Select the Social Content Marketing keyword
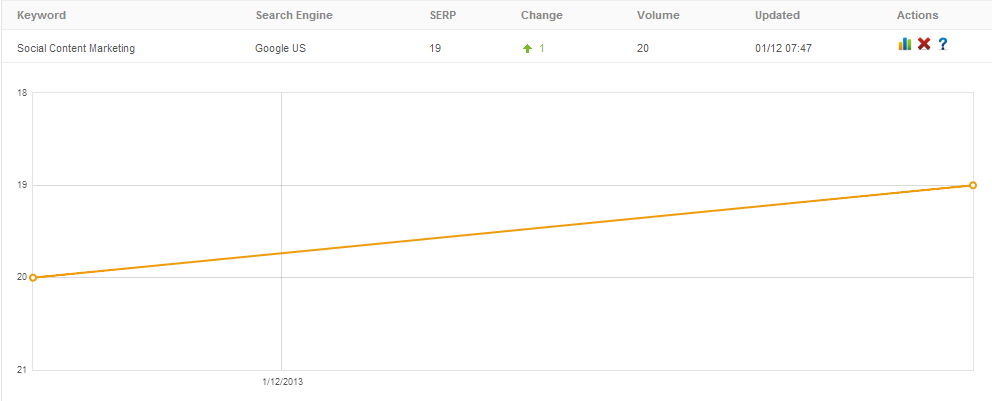The height and width of the screenshot is (401, 992). tap(76, 48)
